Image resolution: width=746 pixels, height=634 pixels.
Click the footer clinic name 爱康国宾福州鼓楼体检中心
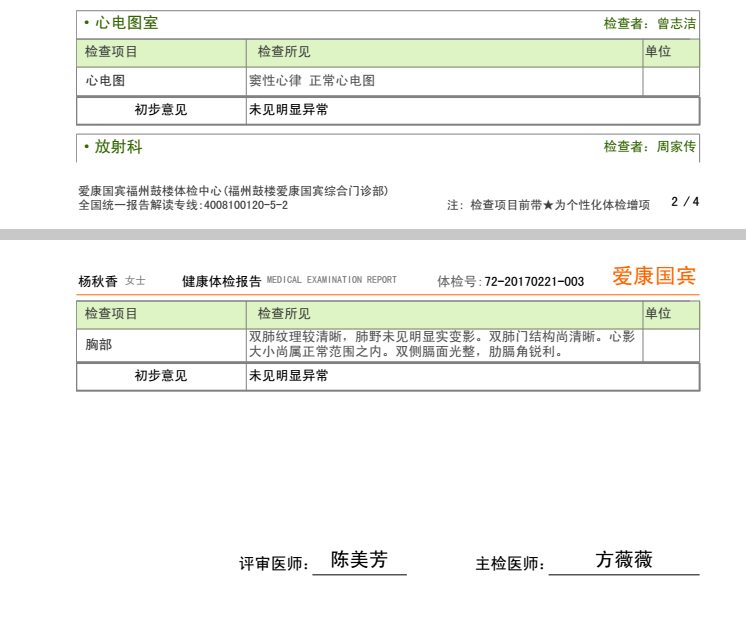click(149, 191)
